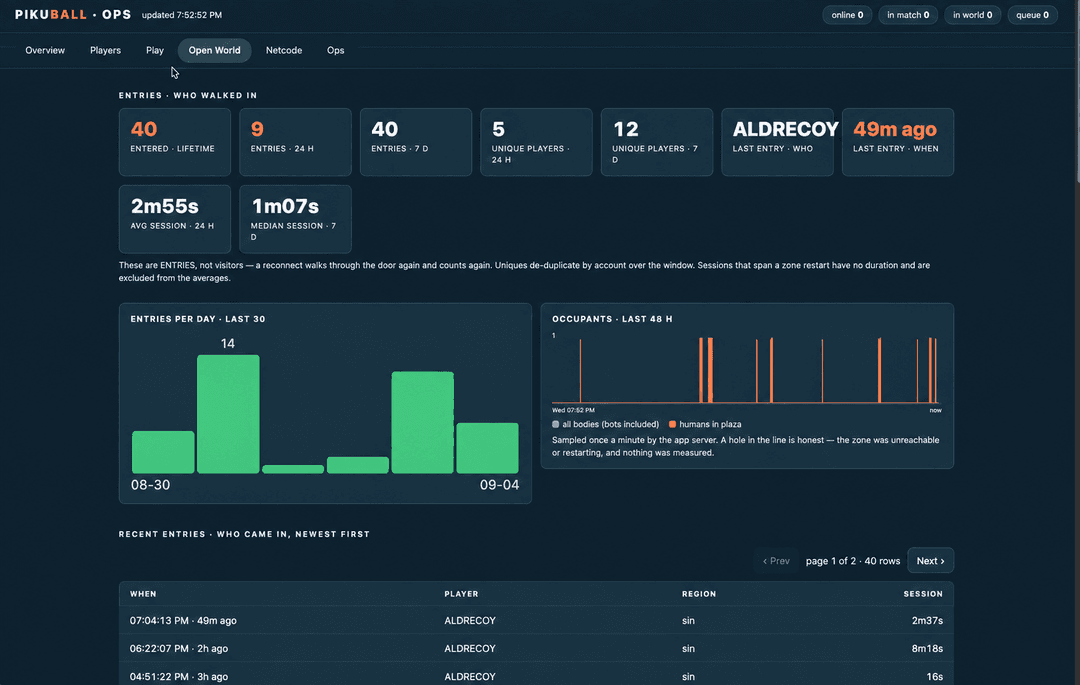Click the 49m ago last entry card
This screenshot has width=1080, height=685.
[898, 142]
